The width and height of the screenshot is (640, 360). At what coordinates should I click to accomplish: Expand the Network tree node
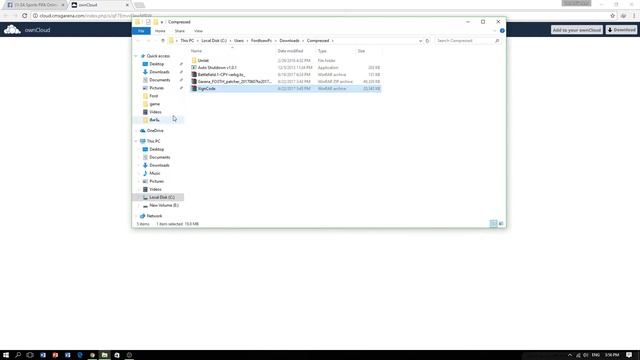click(x=136, y=216)
